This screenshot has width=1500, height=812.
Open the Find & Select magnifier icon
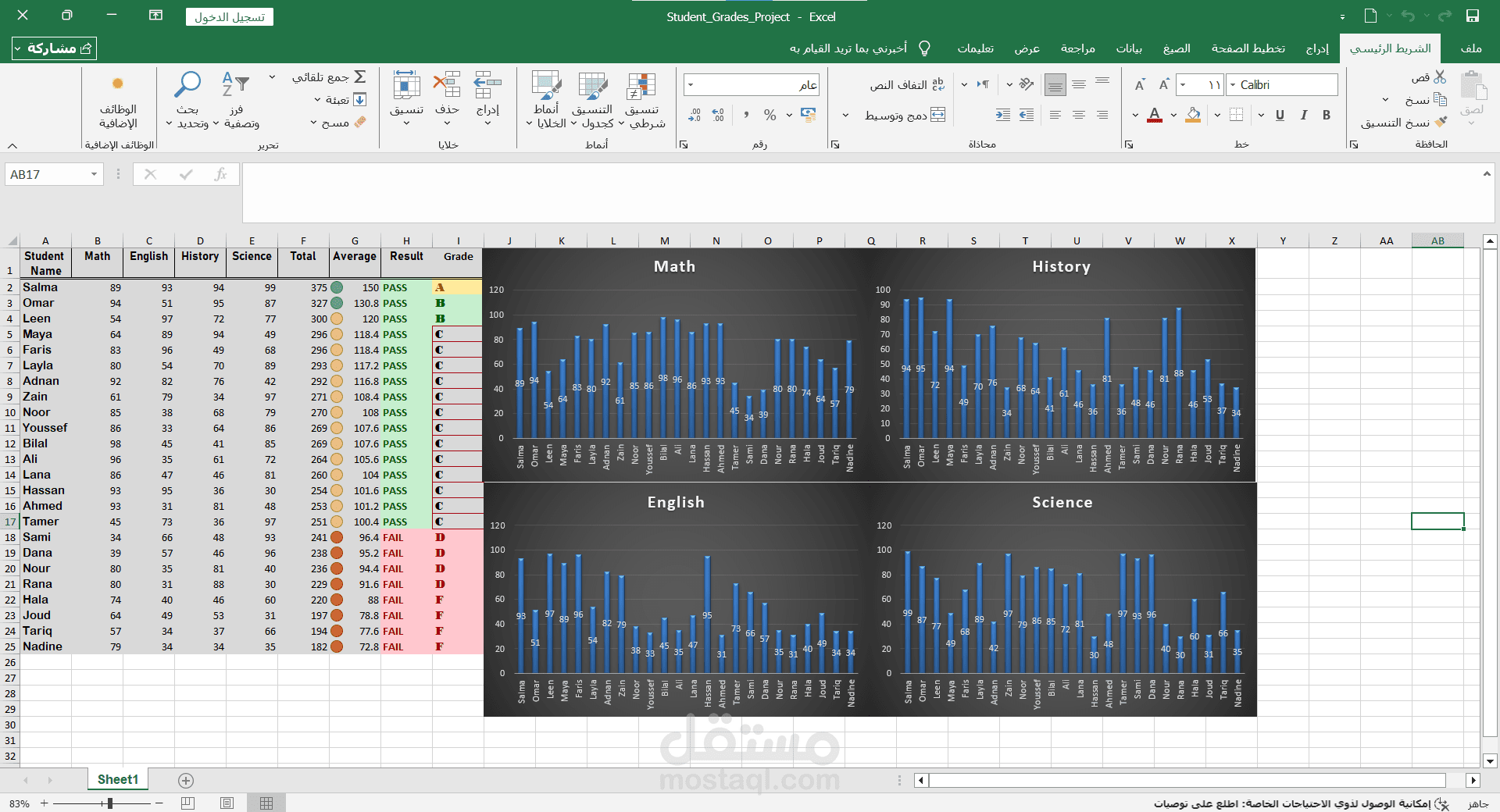187,85
